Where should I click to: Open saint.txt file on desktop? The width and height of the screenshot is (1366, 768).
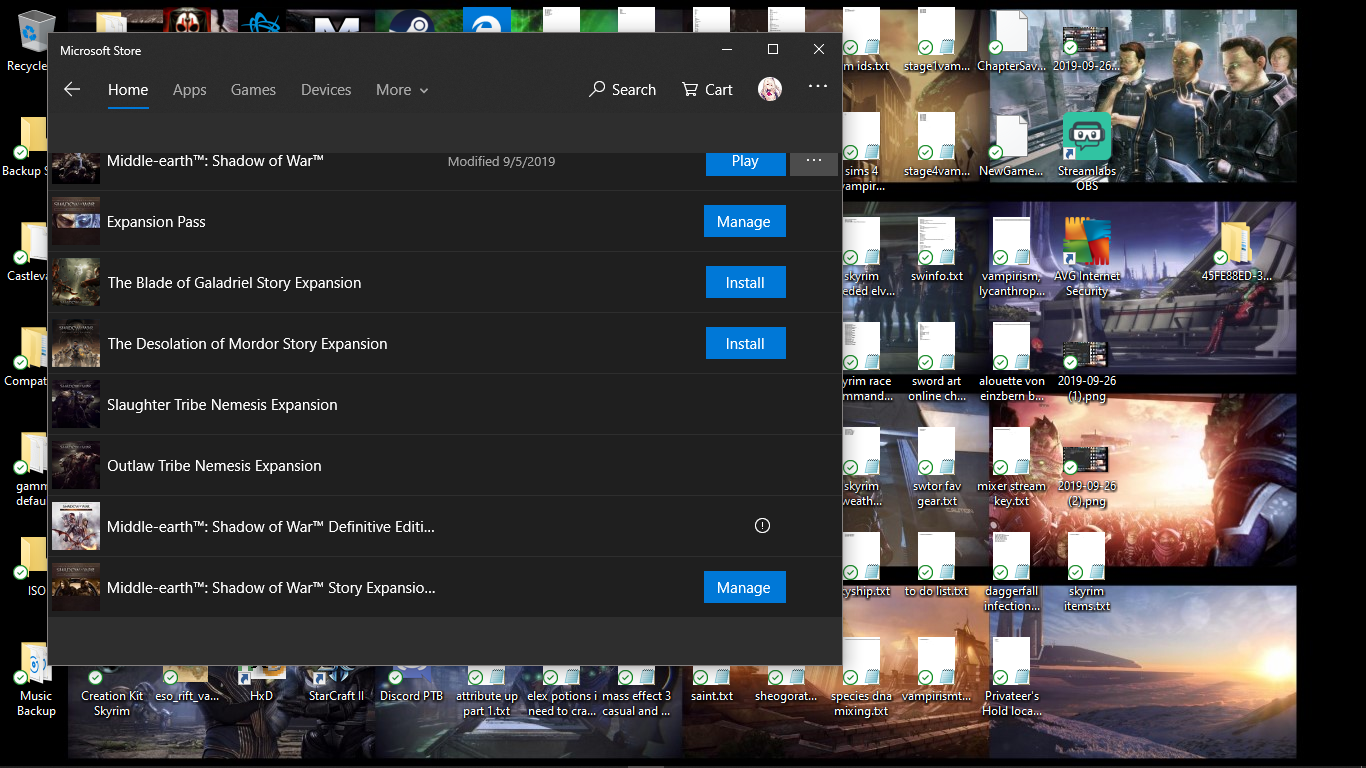coord(711,686)
